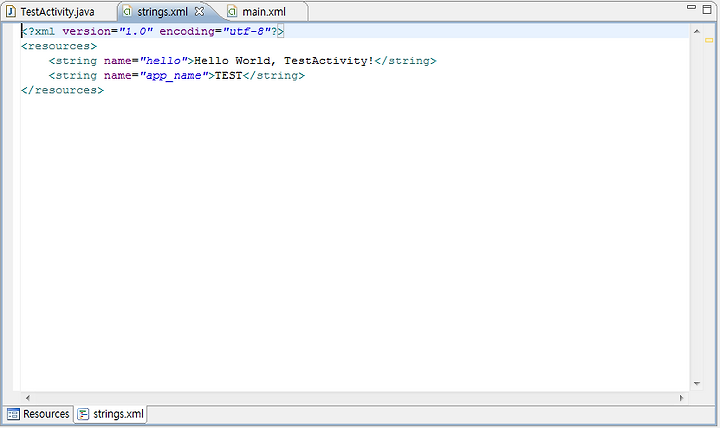The height and width of the screenshot is (428, 720).
Task: Click the version "1.0" value
Action: [x=135, y=31]
